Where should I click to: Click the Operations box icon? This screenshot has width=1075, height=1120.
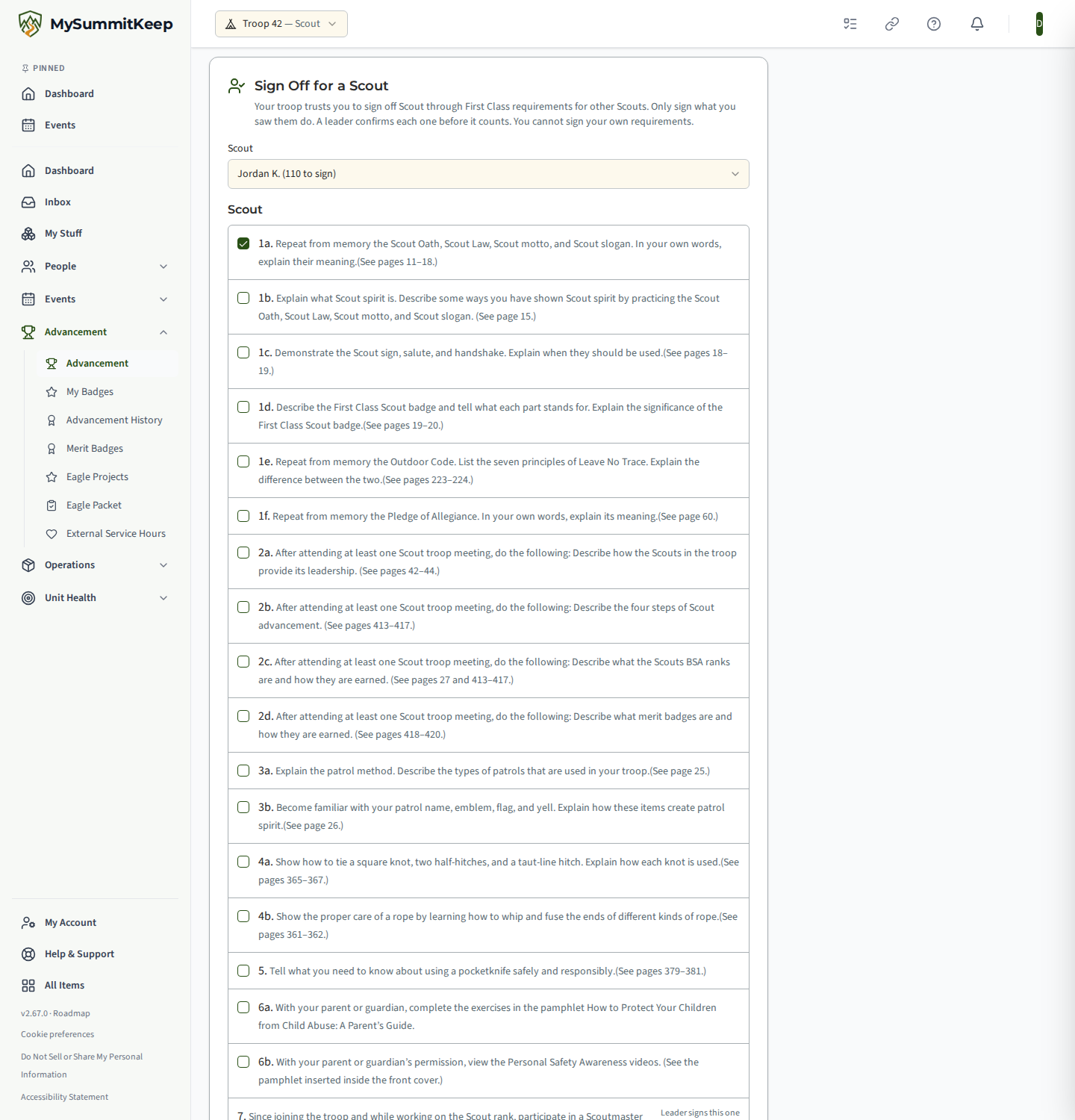pyautogui.click(x=28, y=565)
